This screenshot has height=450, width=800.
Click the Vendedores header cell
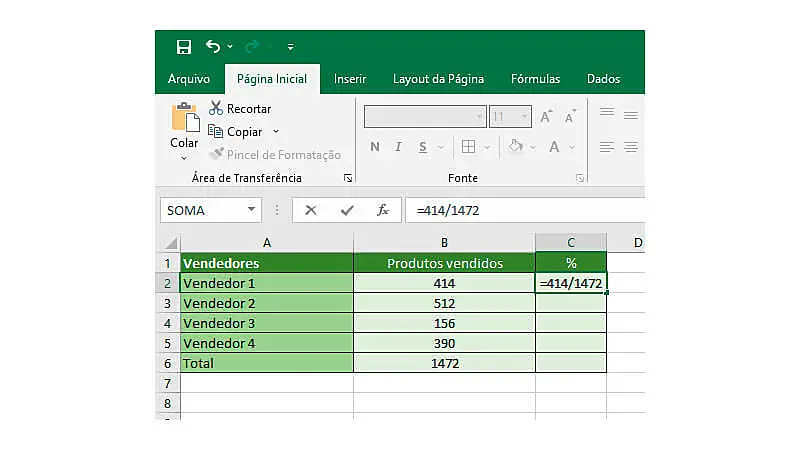[267, 263]
